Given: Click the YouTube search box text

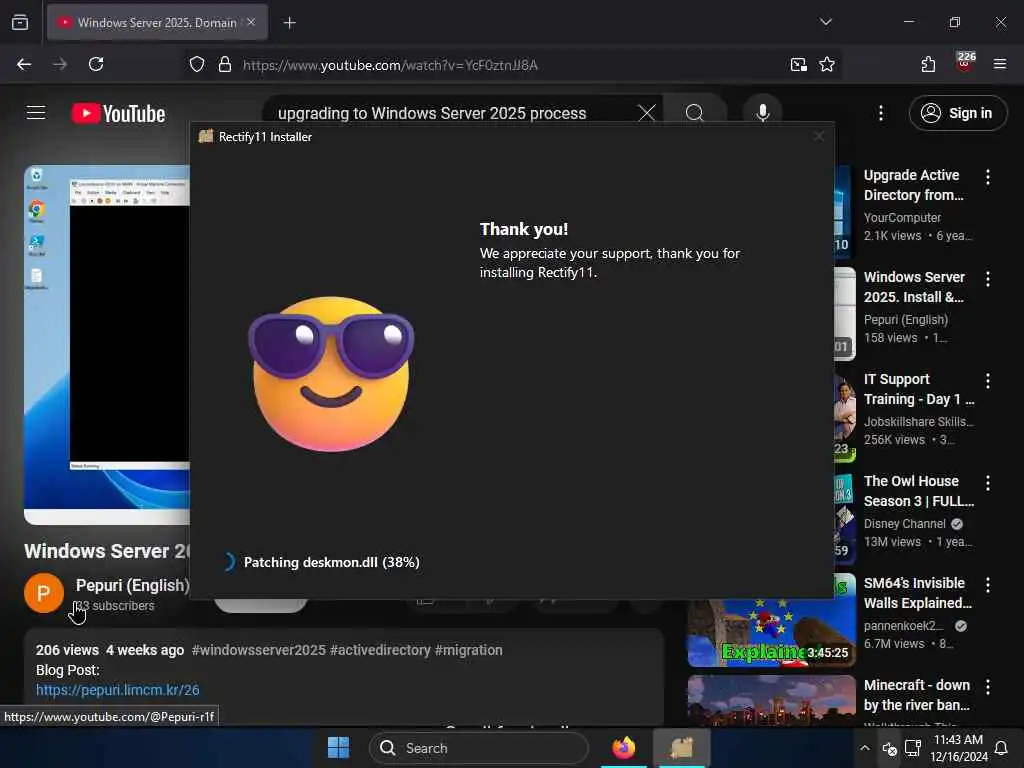Looking at the screenshot, I should pos(432,113).
